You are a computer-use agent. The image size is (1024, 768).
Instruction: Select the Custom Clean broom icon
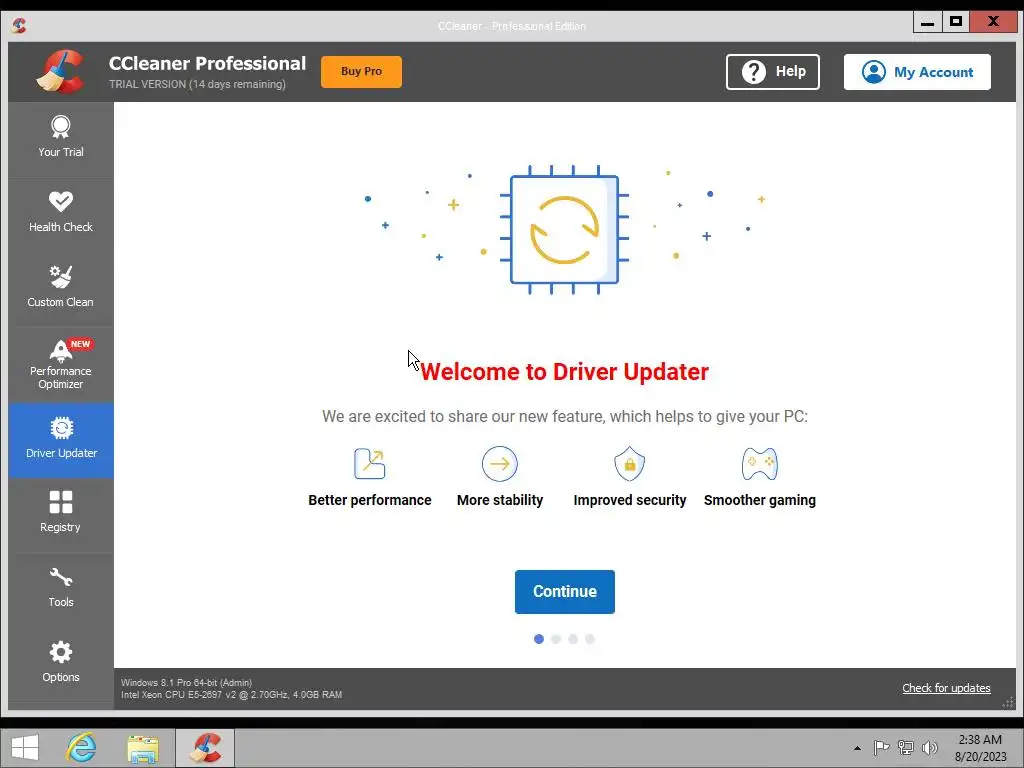(x=61, y=277)
